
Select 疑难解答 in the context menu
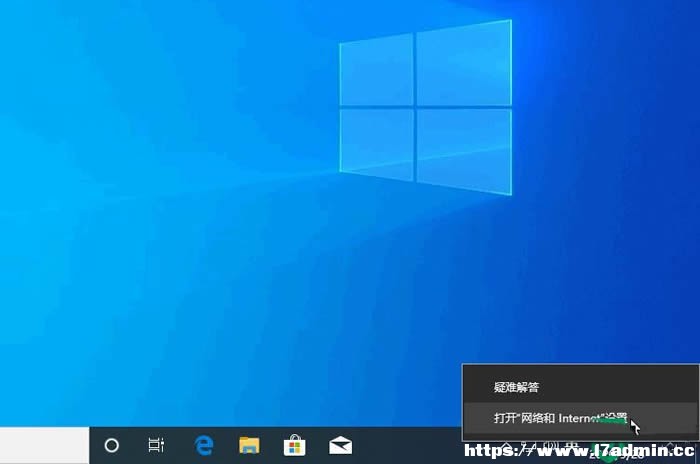(581, 387)
